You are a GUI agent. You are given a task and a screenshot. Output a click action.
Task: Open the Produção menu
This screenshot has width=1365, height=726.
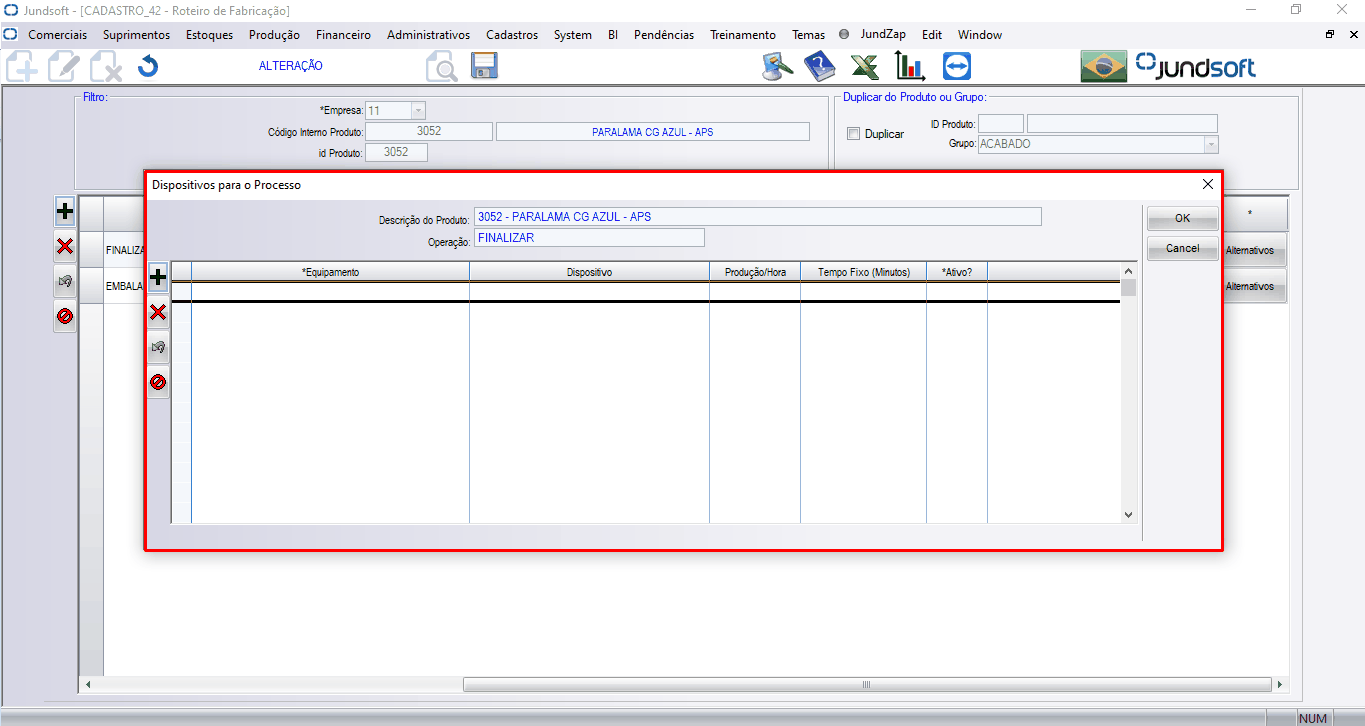pos(274,34)
